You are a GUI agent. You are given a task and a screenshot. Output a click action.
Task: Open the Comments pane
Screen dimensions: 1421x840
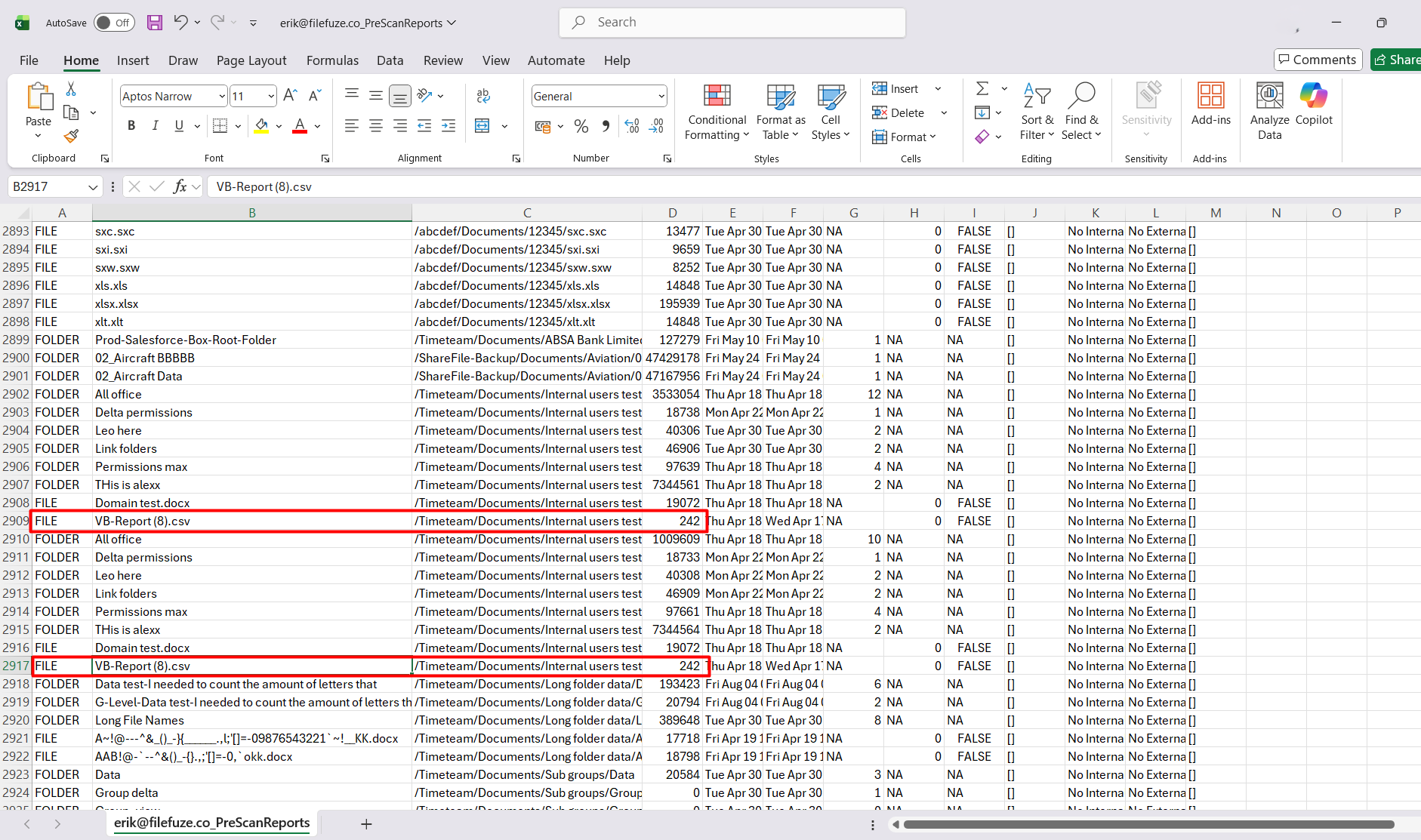tap(1317, 59)
